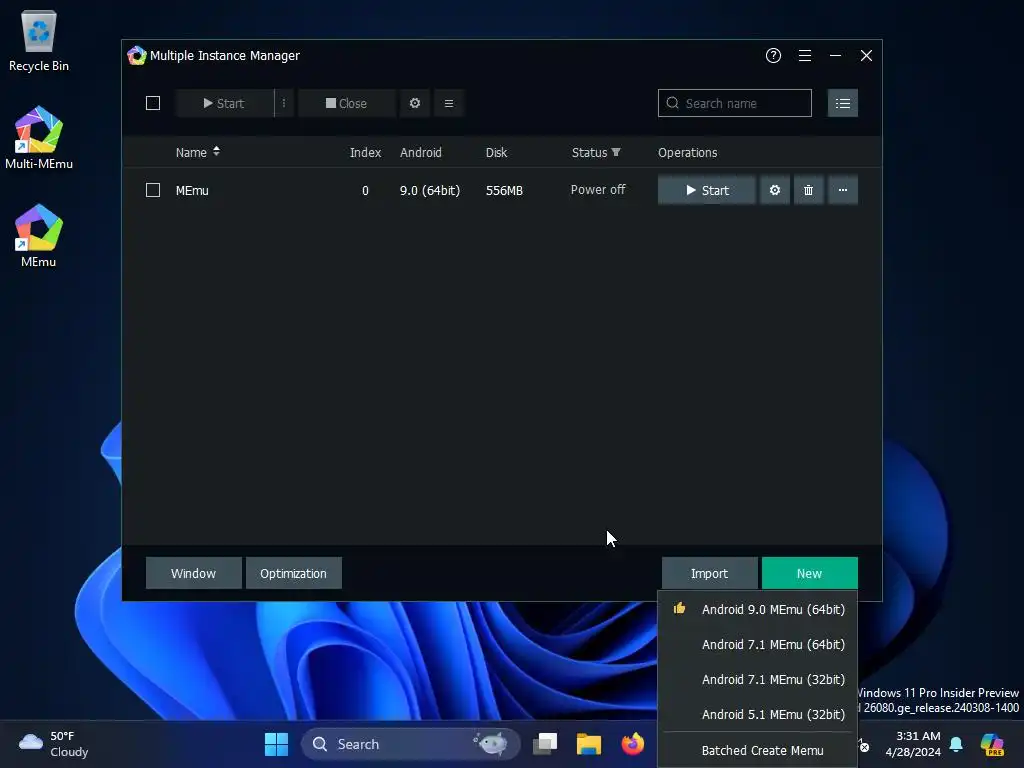The height and width of the screenshot is (768, 1024).
Task: Click the Power off status text
Action: pos(598,189)
